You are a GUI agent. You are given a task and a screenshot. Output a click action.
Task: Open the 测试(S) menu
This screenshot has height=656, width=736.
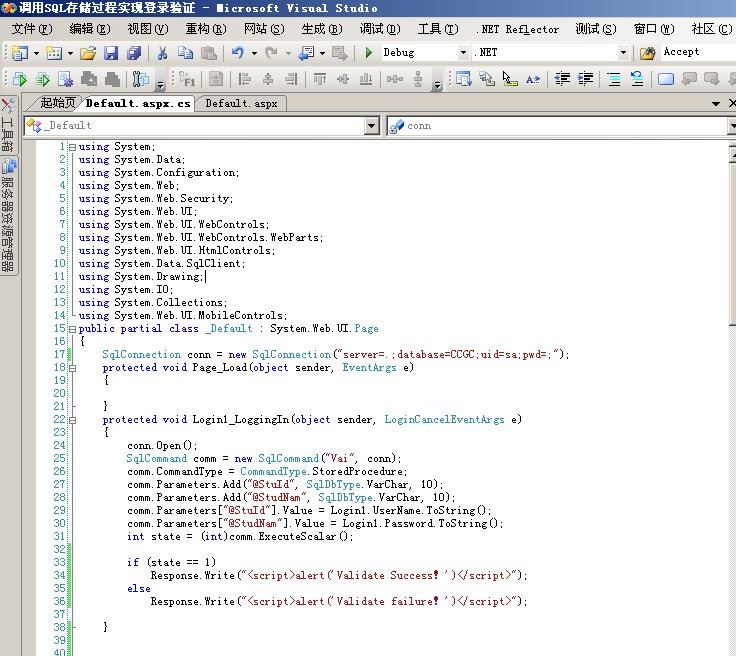pyautogui.click(x=596, y=29)
